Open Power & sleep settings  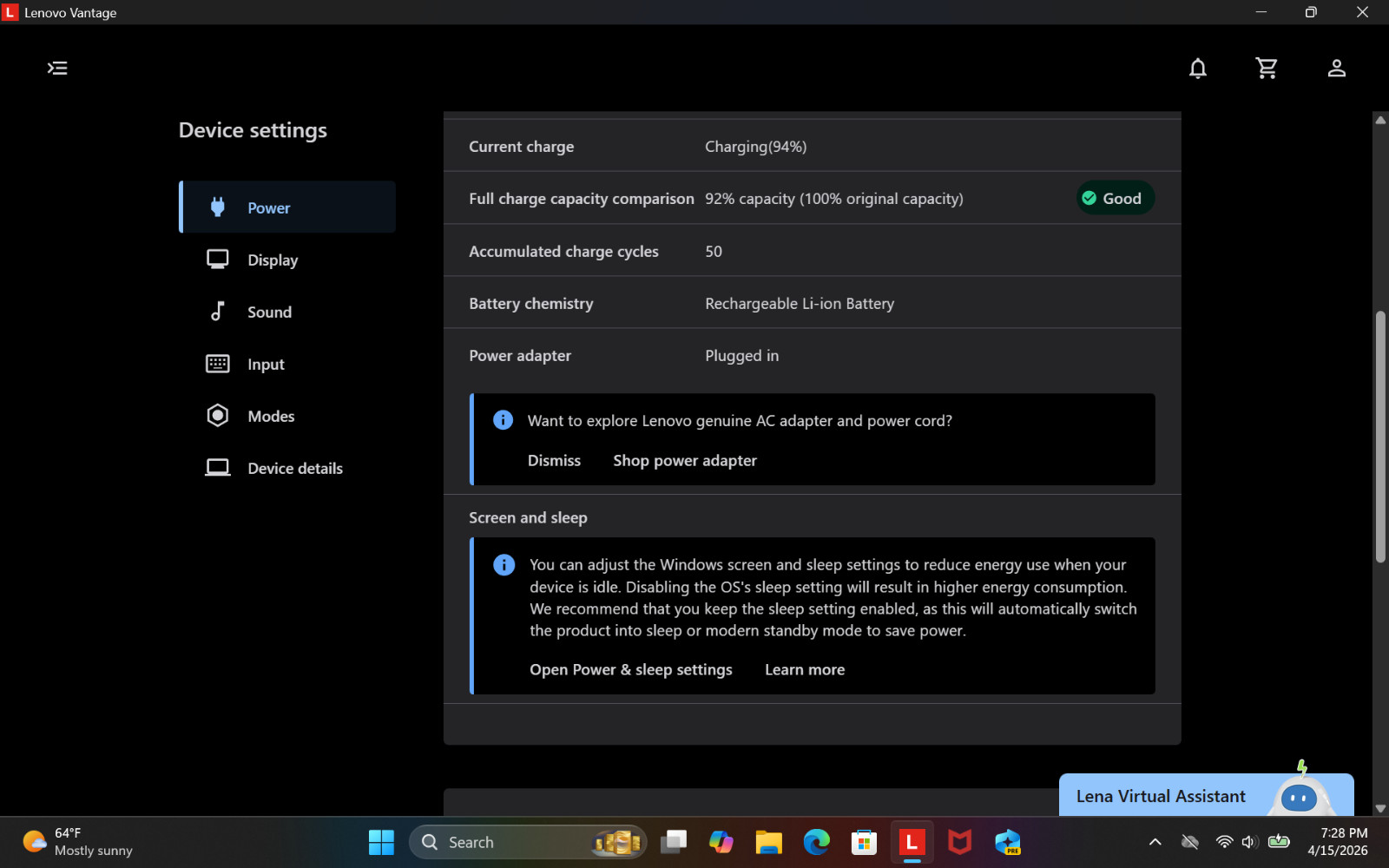(631, 669)
